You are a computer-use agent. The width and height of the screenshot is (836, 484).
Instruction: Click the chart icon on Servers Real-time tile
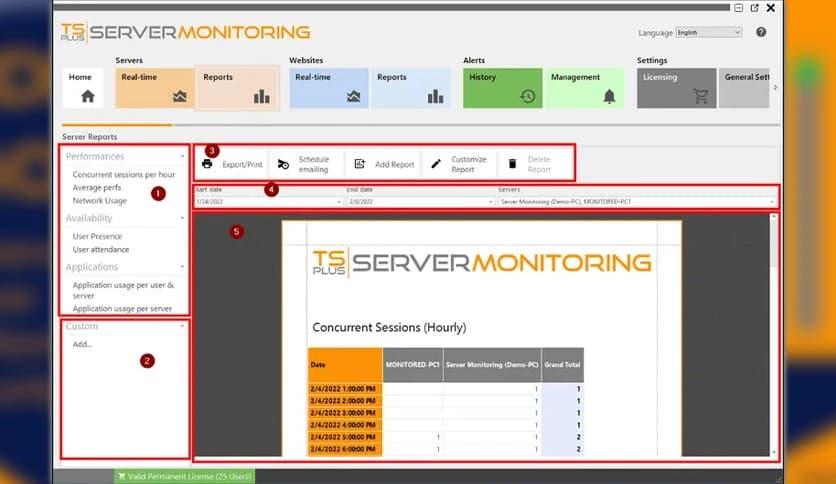click(x=180, y=96)
